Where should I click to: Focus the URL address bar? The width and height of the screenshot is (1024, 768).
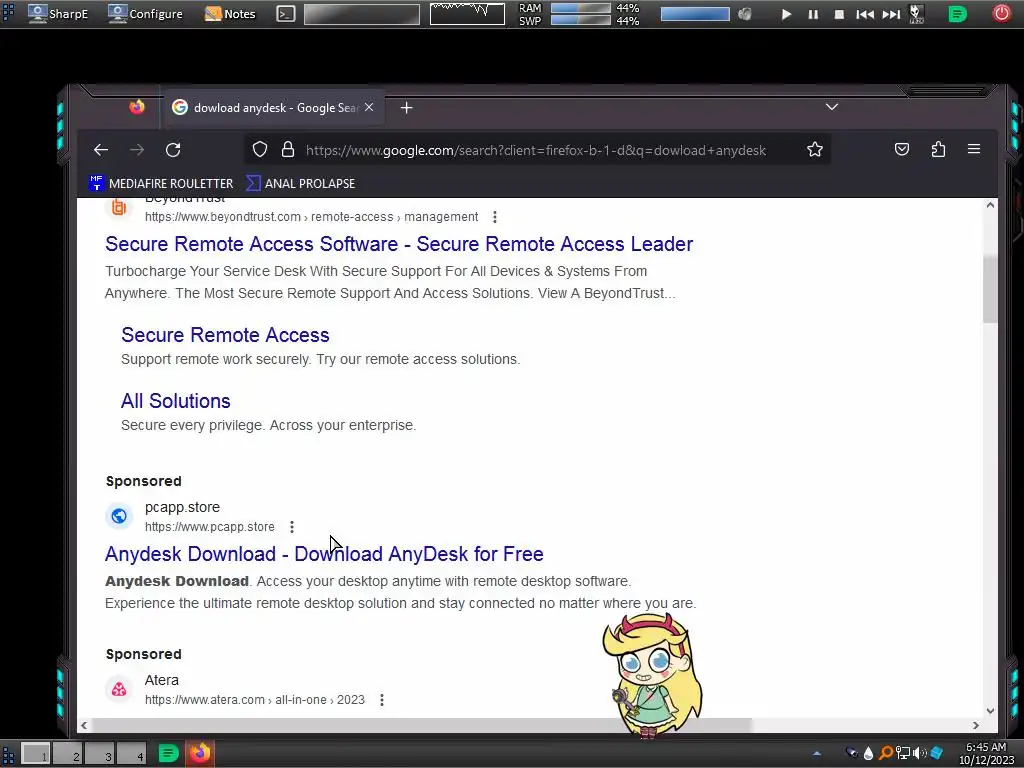click(536, 150)
